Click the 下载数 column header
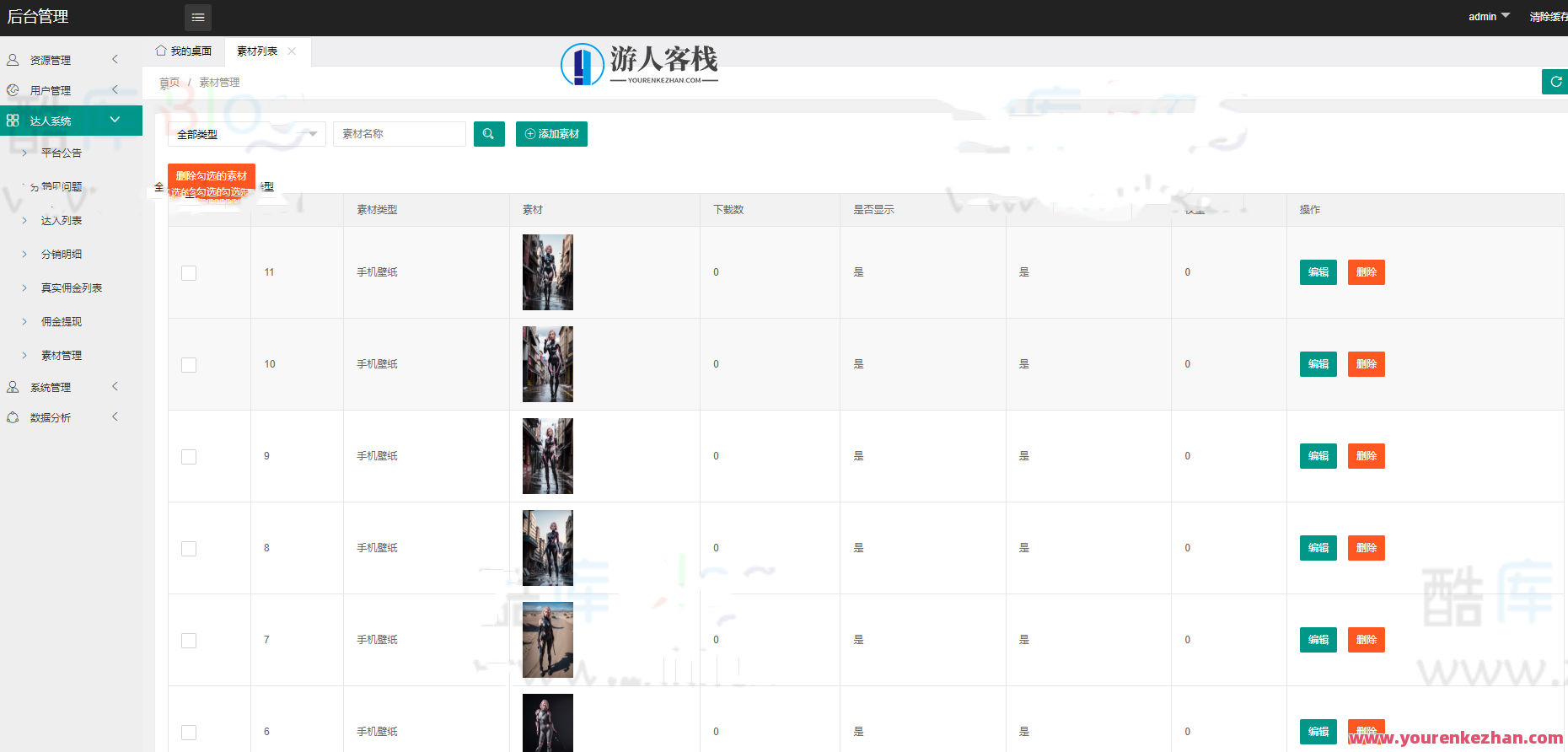This screenshot has width=1568, height=752. 728,210
